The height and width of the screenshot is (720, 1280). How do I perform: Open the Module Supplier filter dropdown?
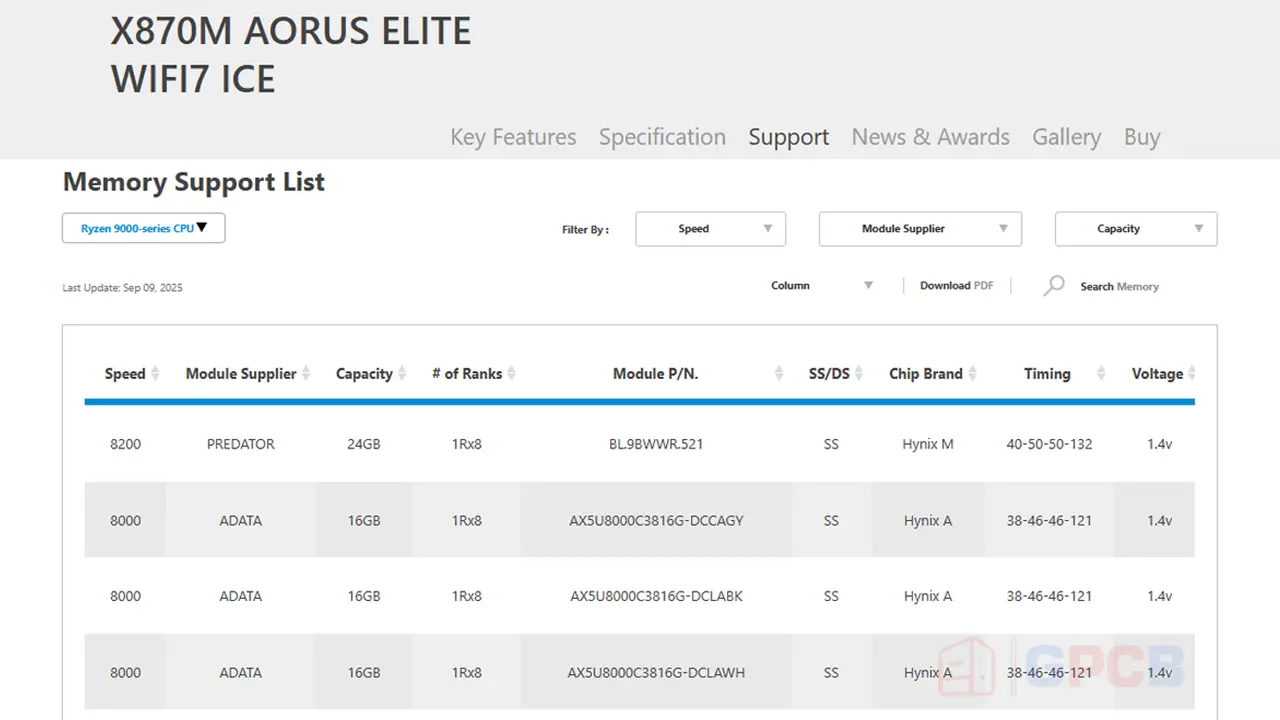tap(920, 229)
